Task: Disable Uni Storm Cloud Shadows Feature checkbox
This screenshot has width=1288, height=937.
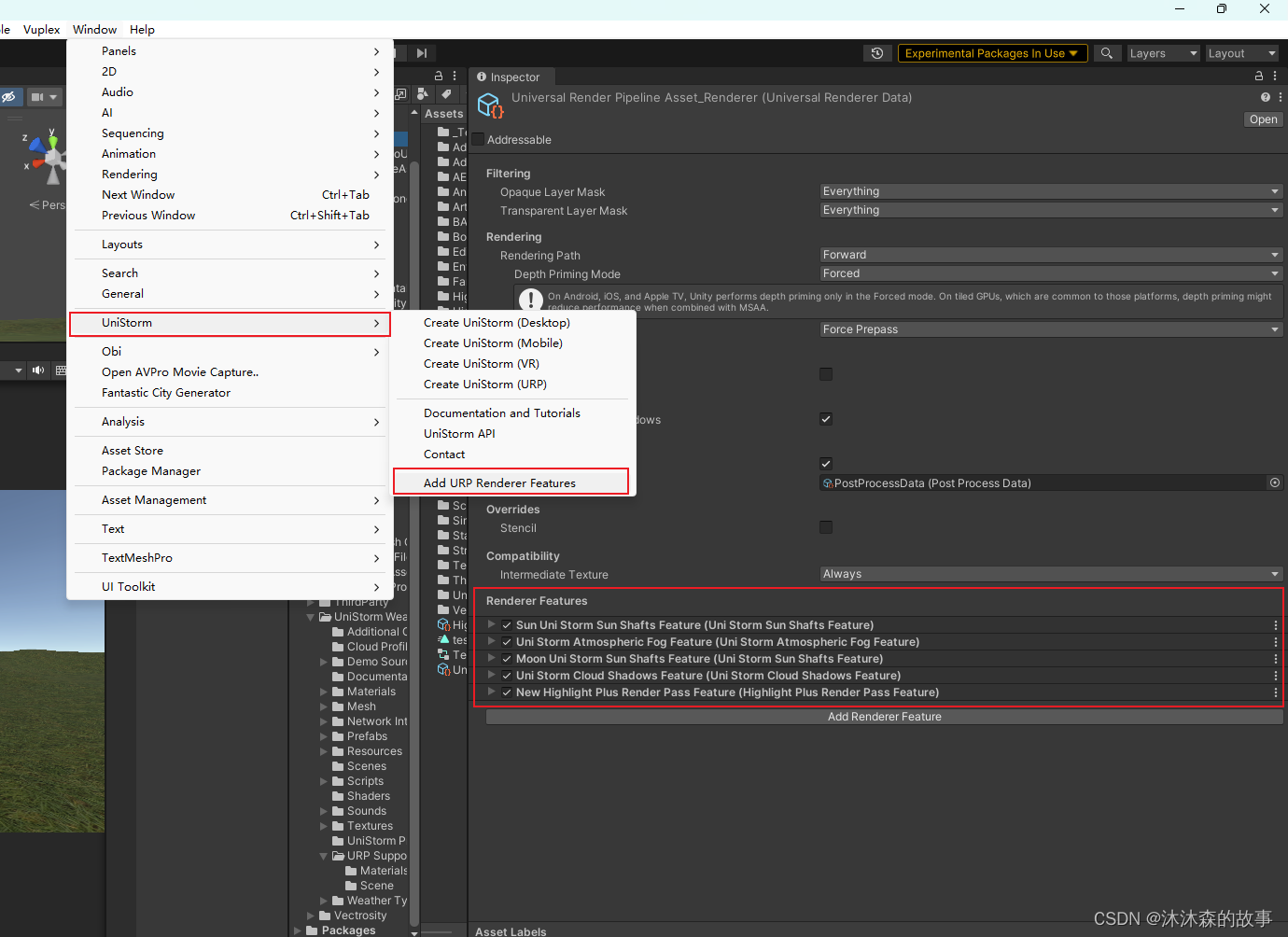Action: [507, 676]
